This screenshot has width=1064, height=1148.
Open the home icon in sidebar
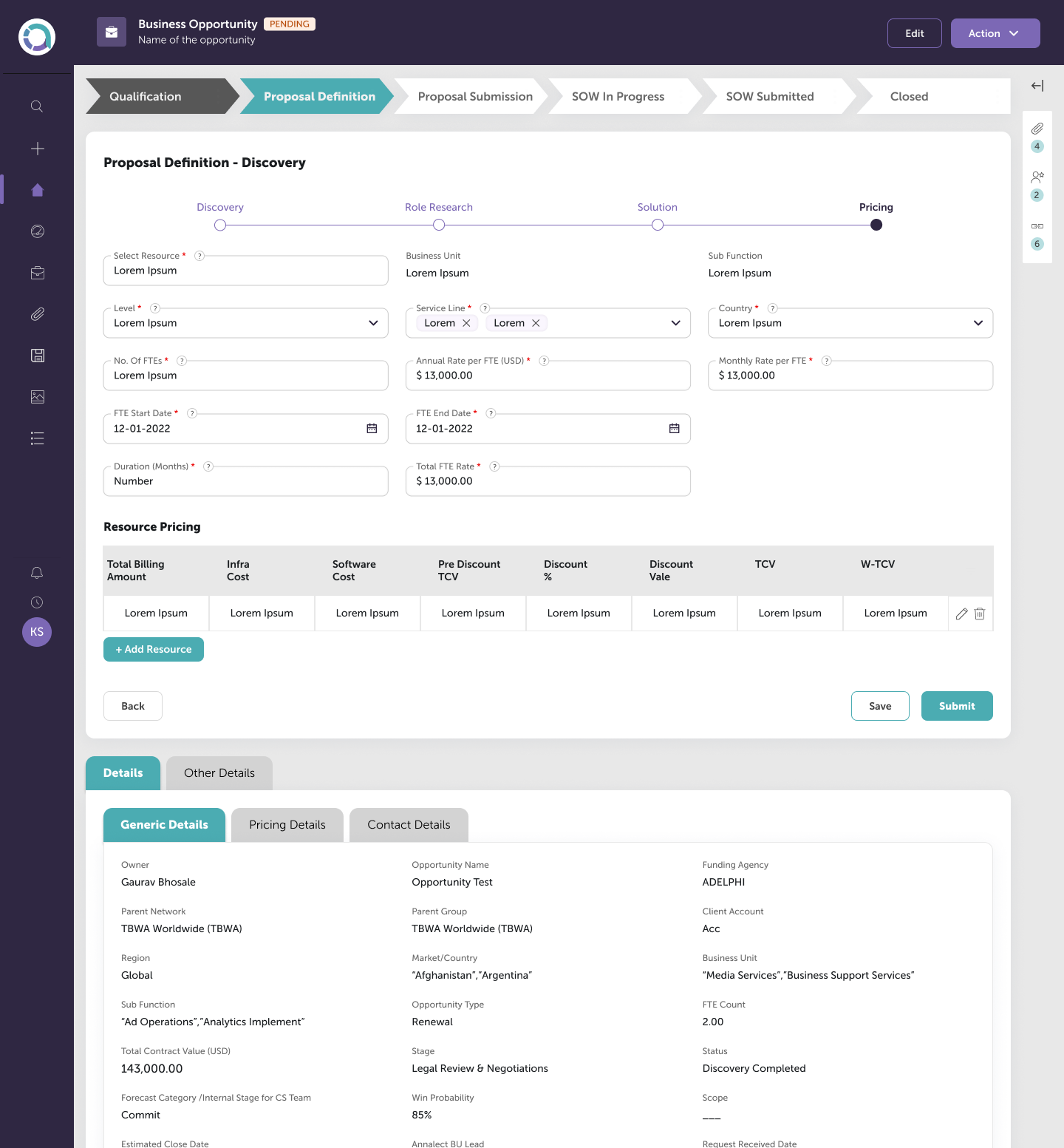(38, 190)
